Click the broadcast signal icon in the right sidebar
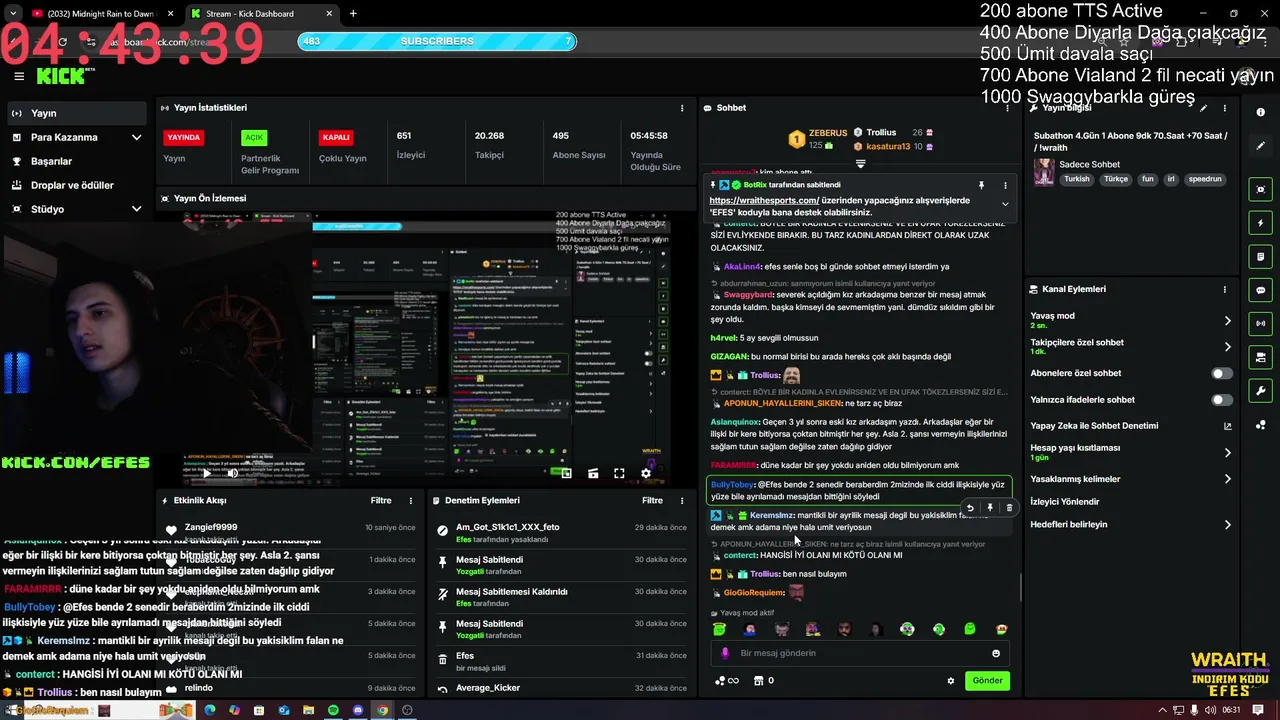The height and width of the screenshot is (720, 1280). (1261, 324)
